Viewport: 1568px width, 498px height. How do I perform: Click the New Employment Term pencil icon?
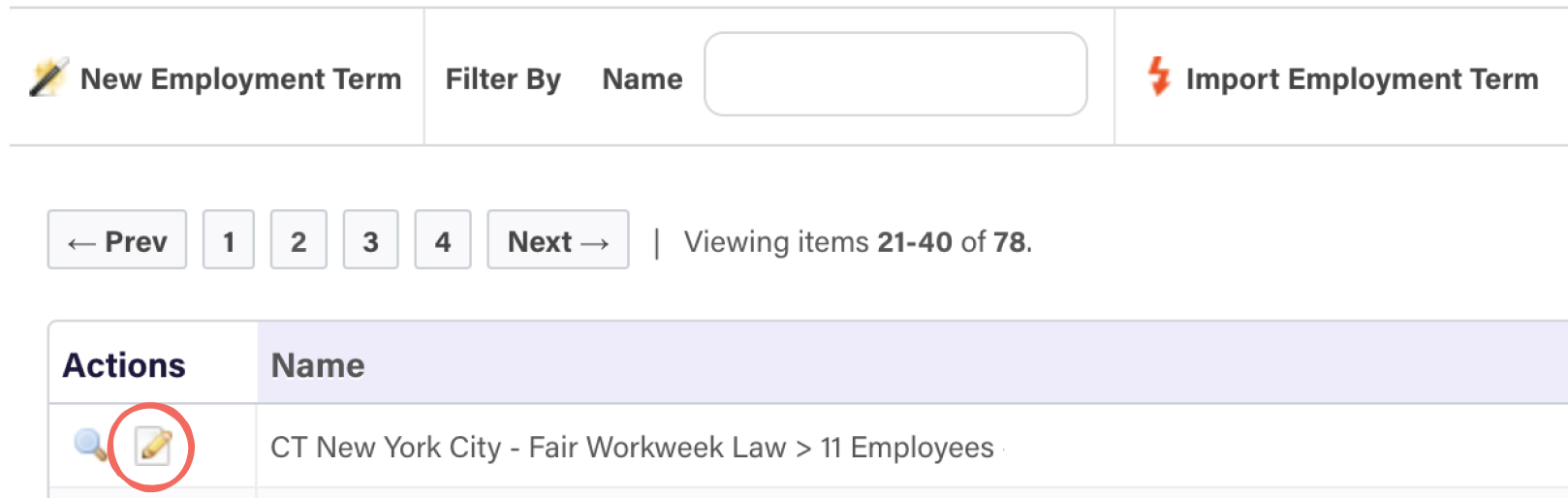click(48, 78)
